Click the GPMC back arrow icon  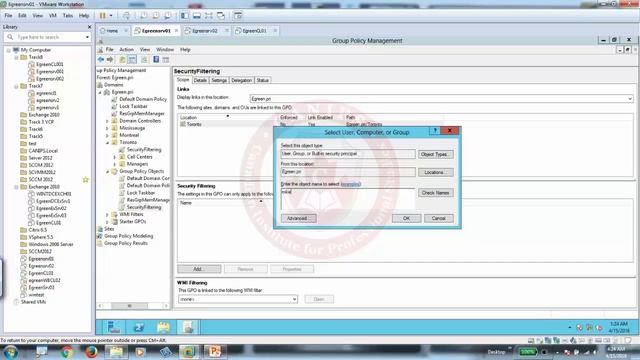click(x=101, y=60)
